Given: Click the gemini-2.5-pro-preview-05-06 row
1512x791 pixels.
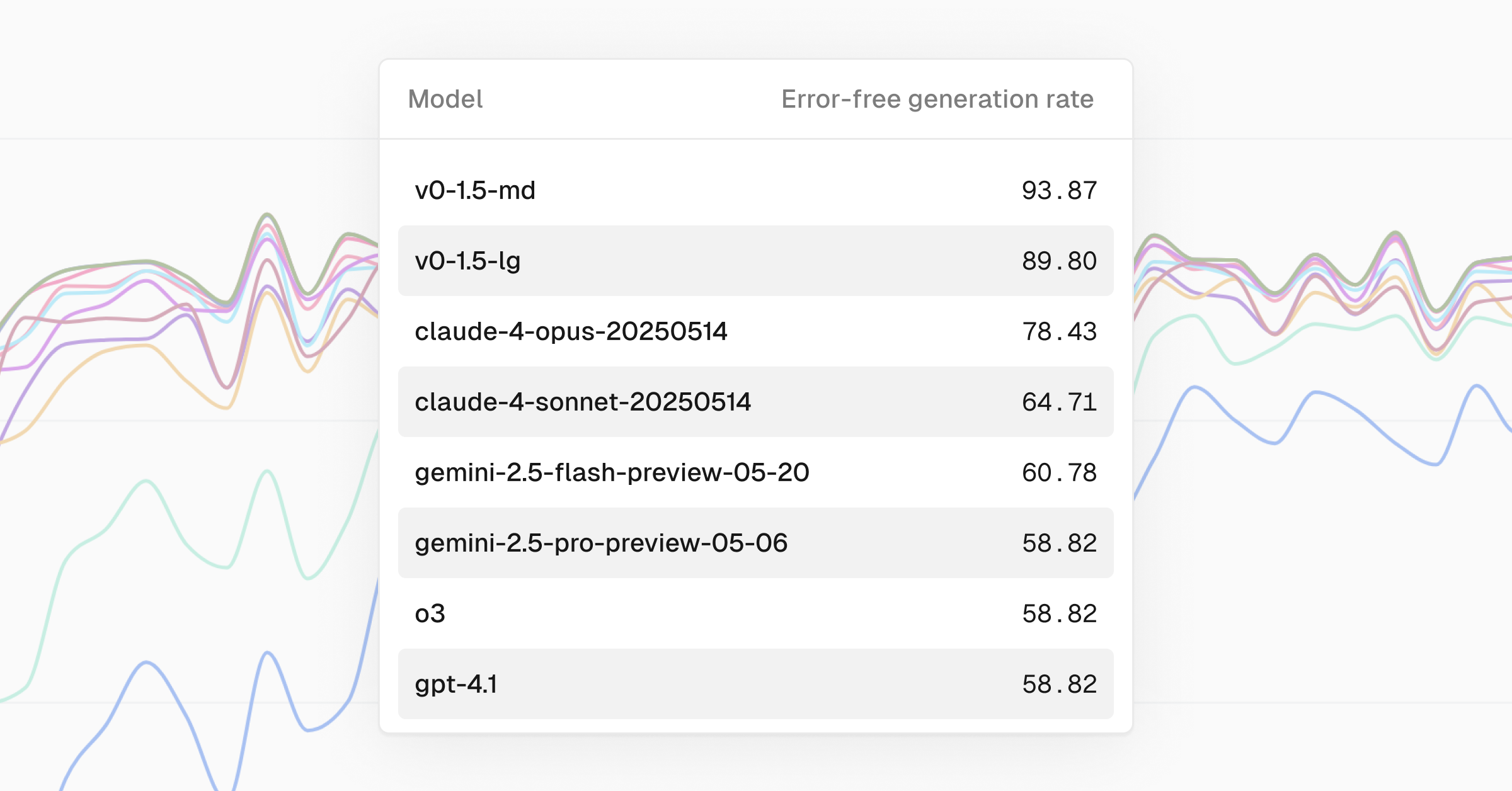Looking at the screenshot, I should click(x=755, y=543).
